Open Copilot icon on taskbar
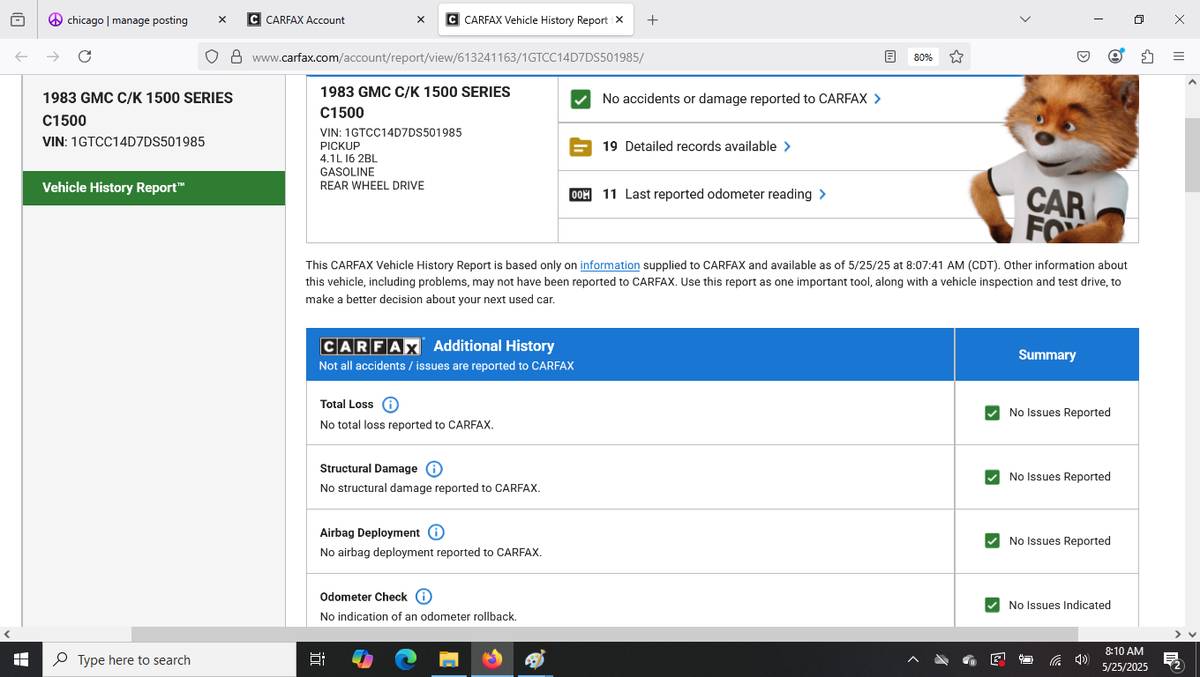This screenshot has height=677, width=1200. [x=362, y=660]
